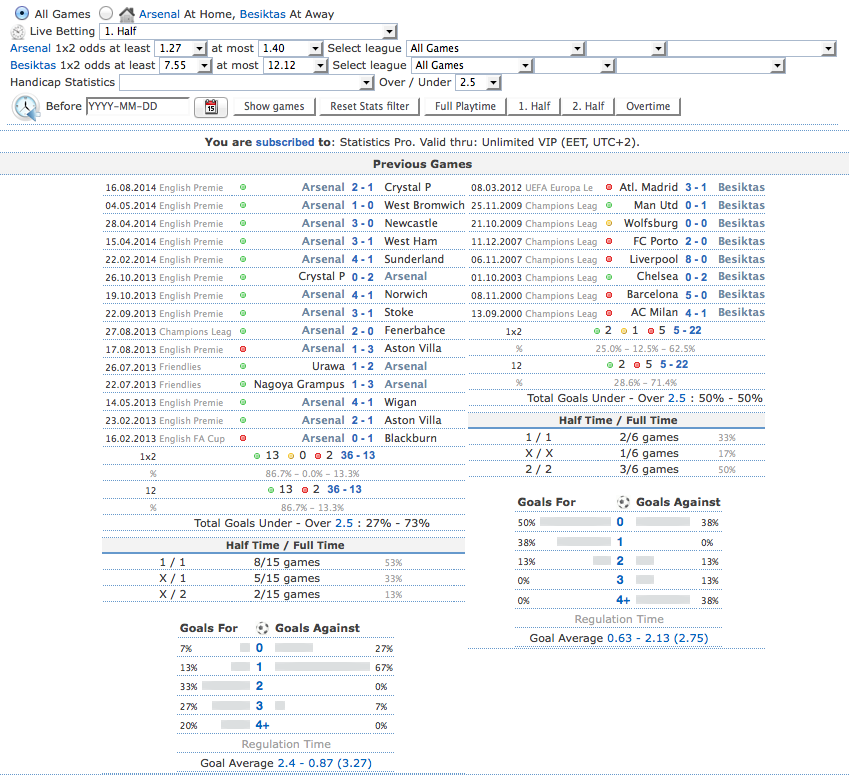The width and height of the screenshot is (849, 775).
Task: Switch to 2. Half tab
Action: [x=588, y=107]
